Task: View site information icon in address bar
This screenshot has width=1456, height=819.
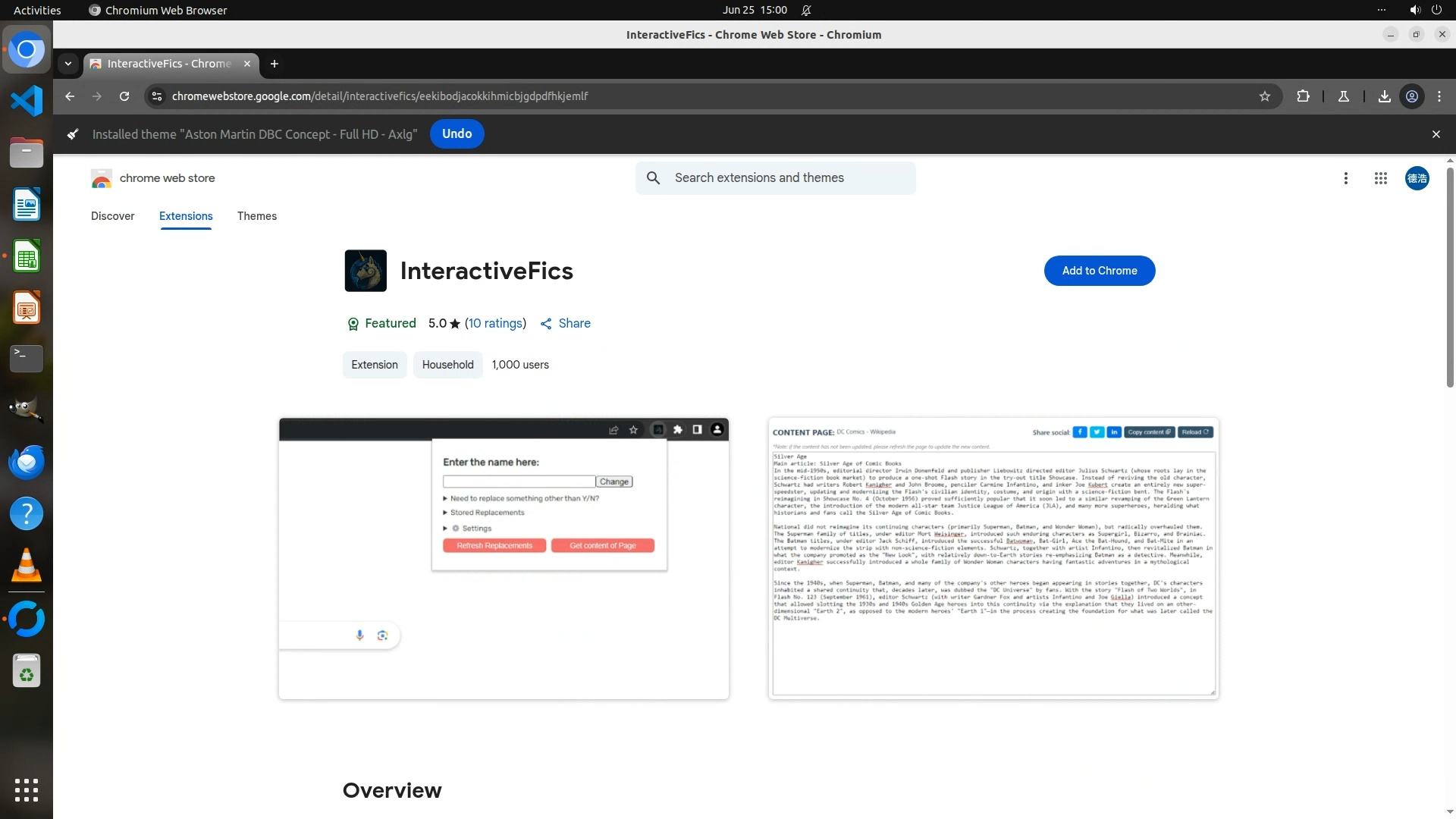Action: 157,96
